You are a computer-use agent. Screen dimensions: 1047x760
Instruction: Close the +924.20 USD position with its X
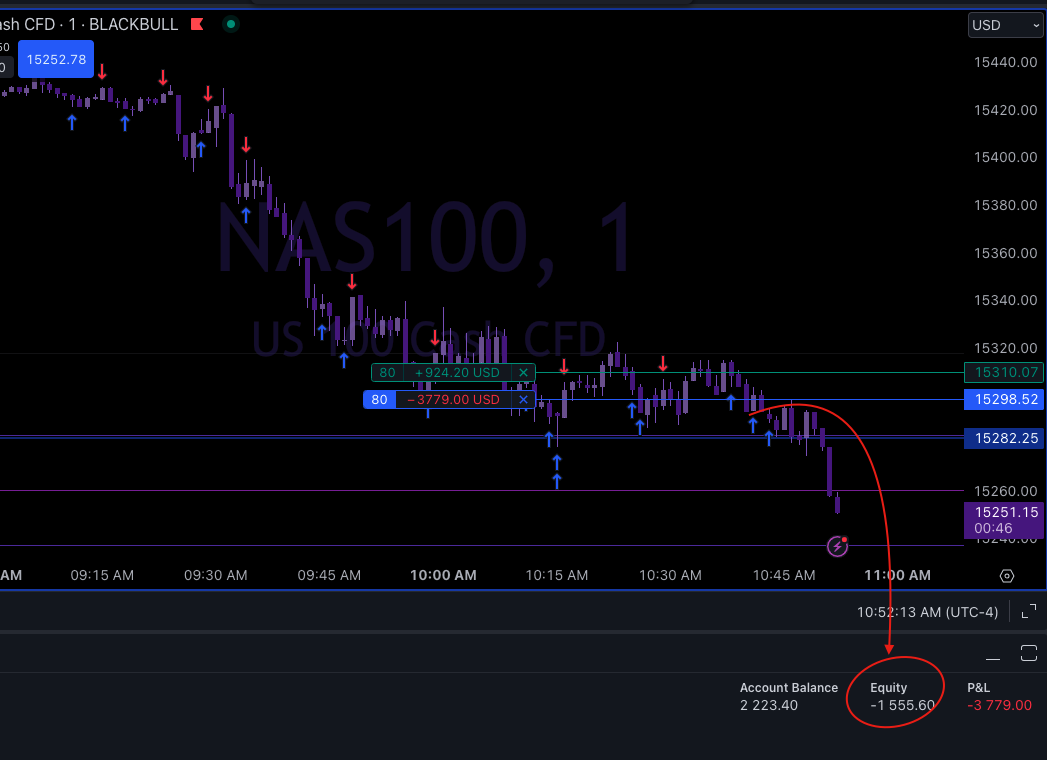[523, 372]
